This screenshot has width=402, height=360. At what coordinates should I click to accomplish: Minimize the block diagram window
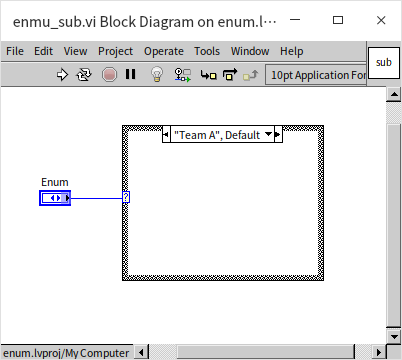pos(295,20)
